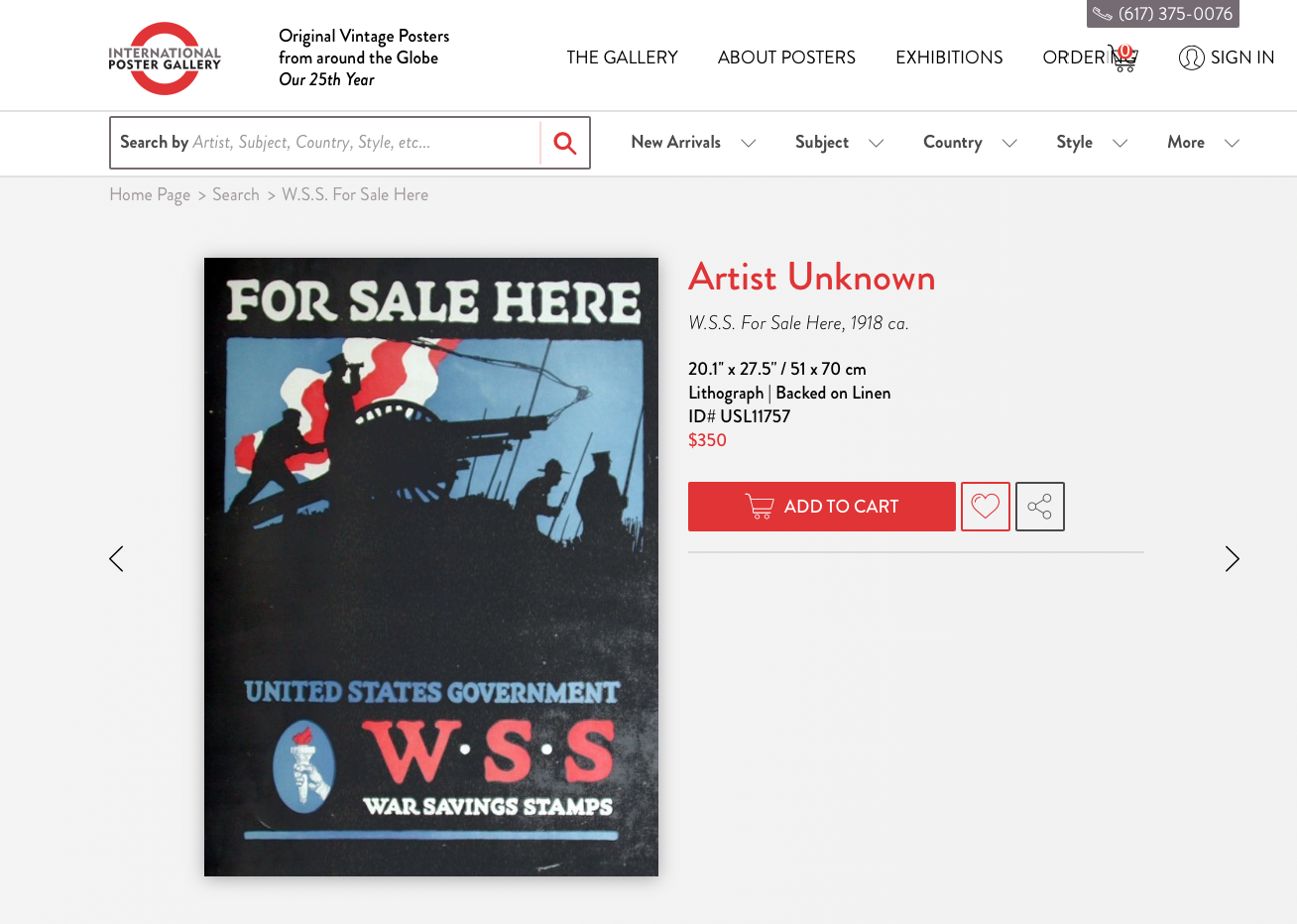Open The Gallery menu item
The image size is (1297, 924).
[622, 58]
